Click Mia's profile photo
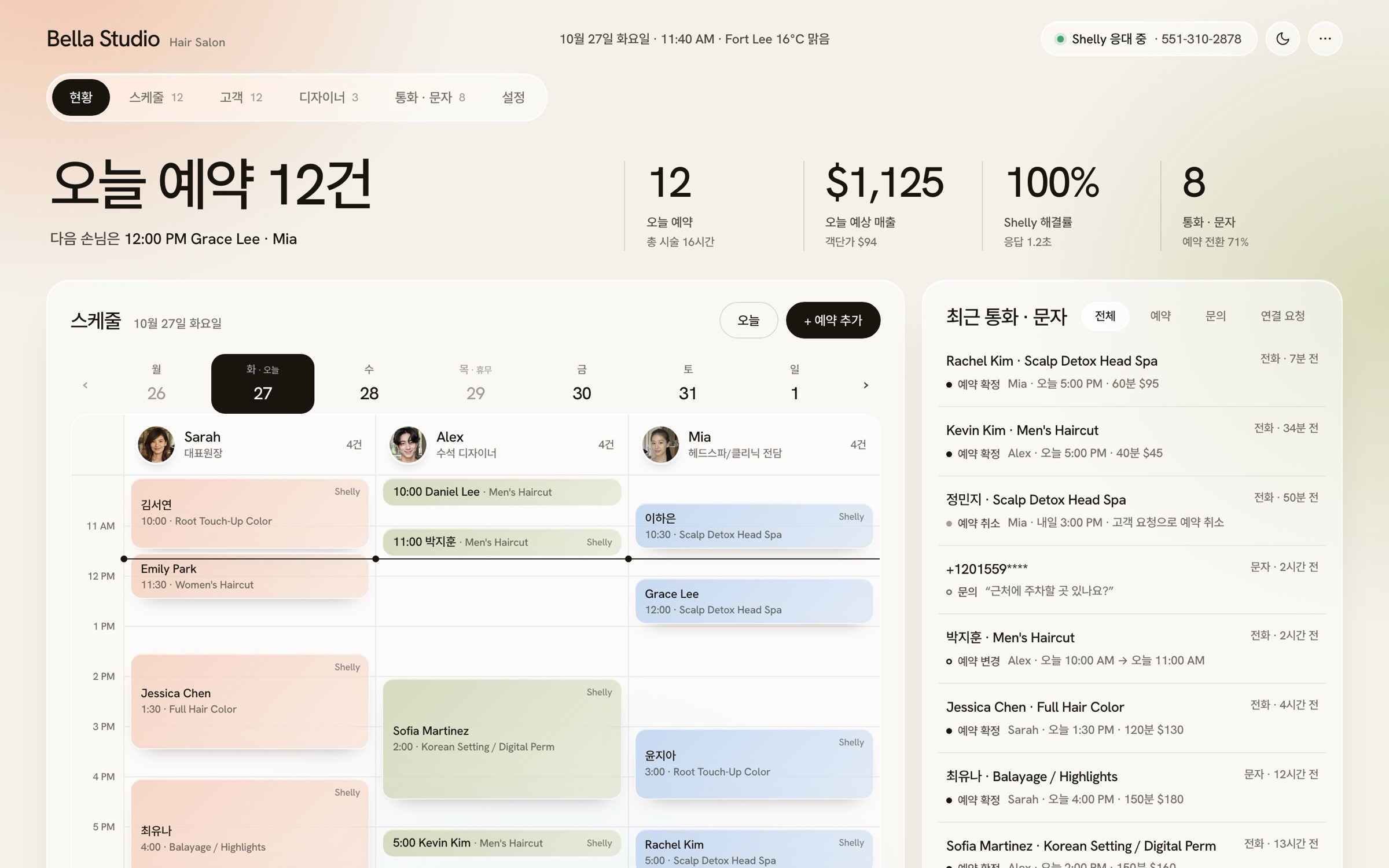 tap(660, 444)
